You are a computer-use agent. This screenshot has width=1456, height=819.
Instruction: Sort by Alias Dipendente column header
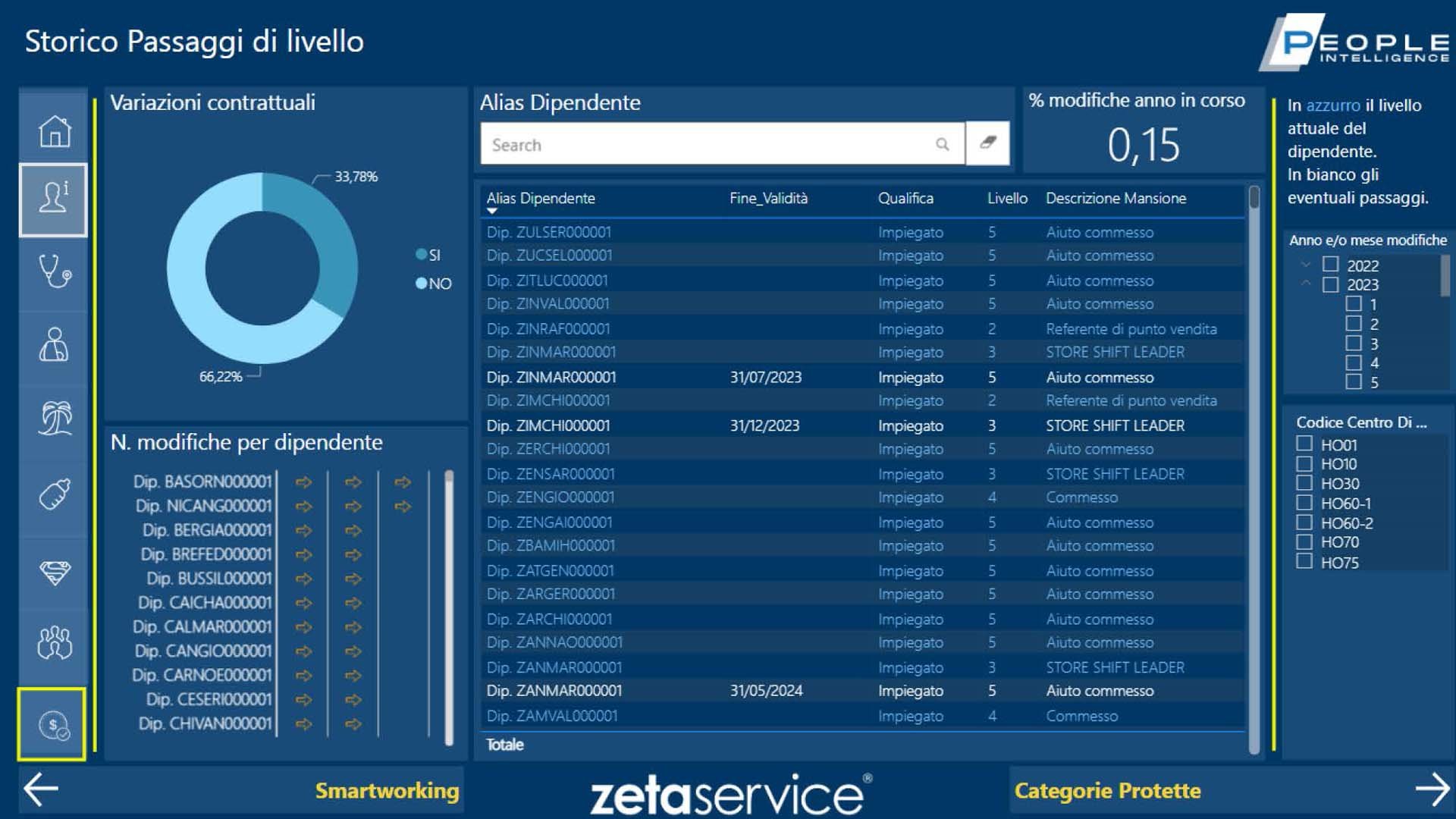coord(541,198)
